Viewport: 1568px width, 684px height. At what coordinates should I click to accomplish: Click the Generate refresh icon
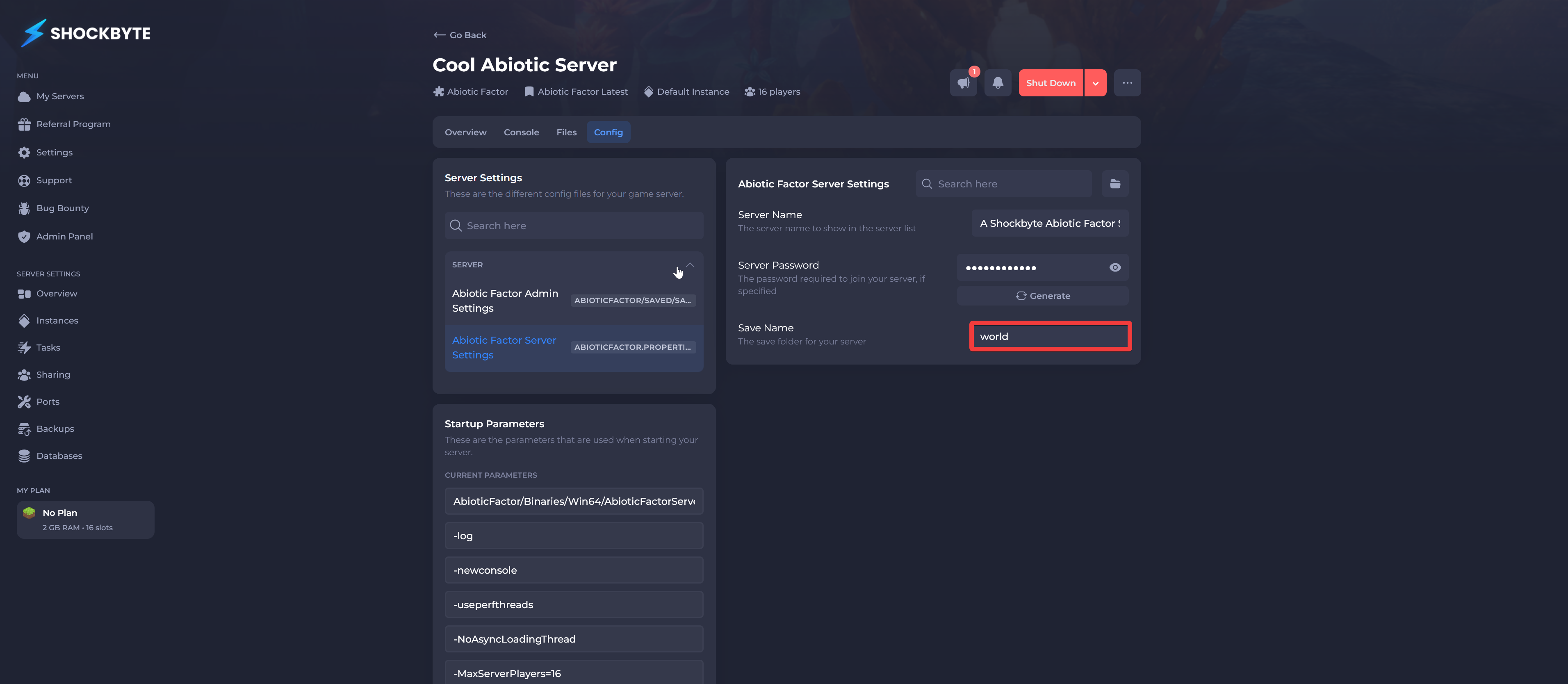pyautogui.click(x=1021, y=296)
